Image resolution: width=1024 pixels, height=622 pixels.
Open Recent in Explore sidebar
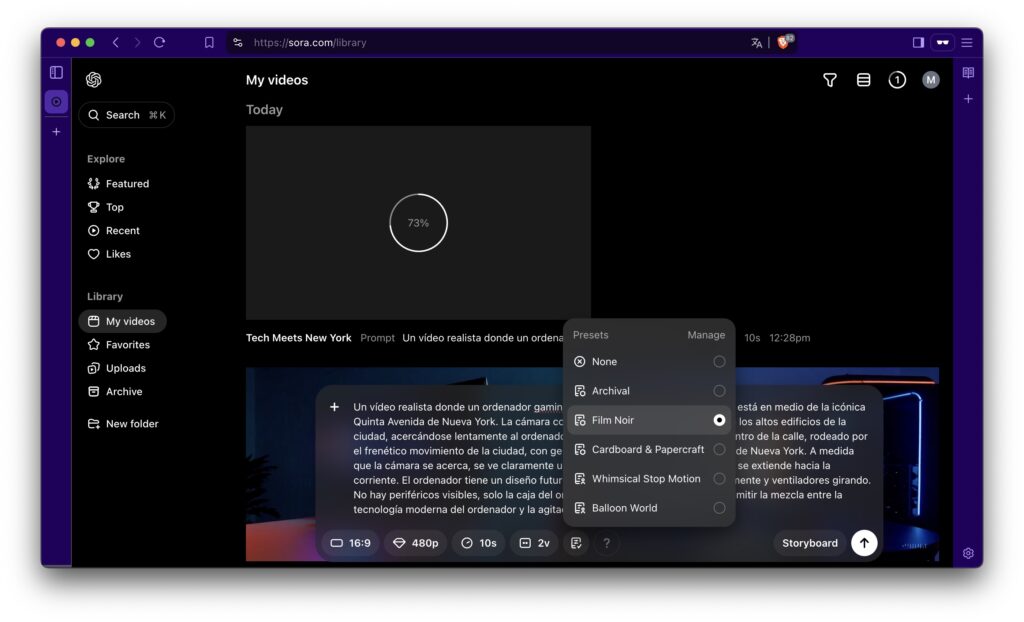pyautogui.click(x=114, y=231)
